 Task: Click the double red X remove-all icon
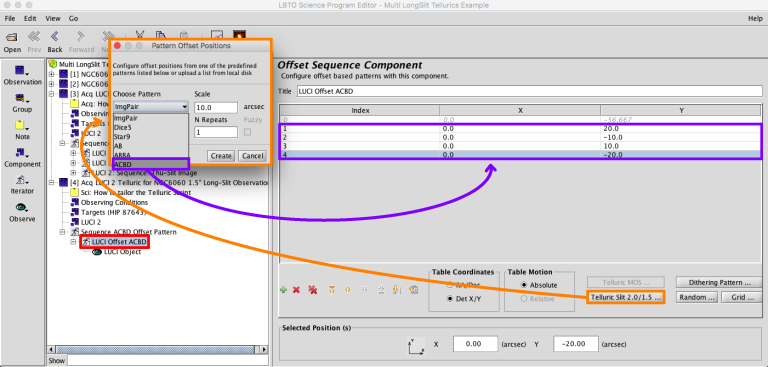click(x=312, y=290)
